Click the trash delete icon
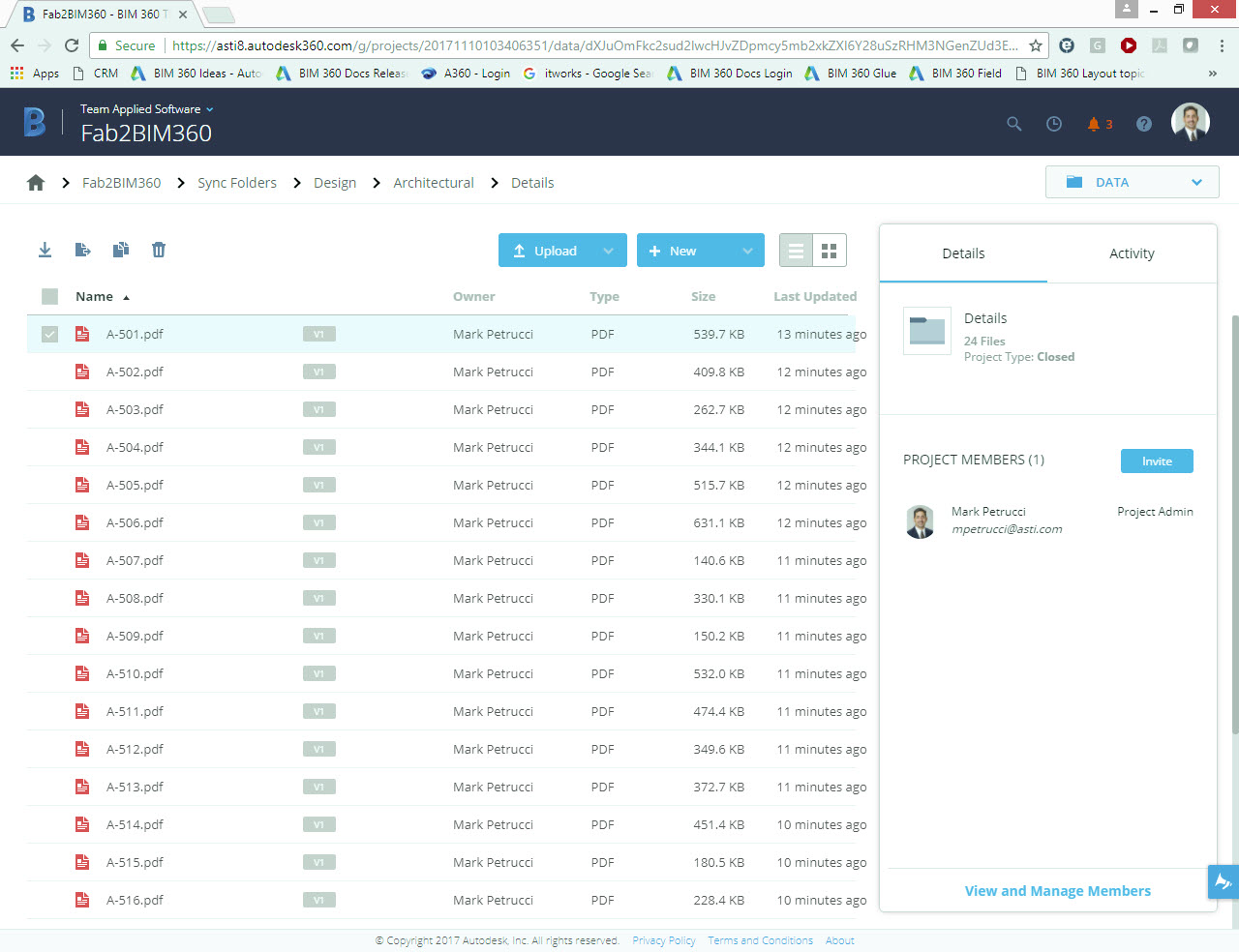The width and height of the screenshot is (1239, 952). (159, 250)
